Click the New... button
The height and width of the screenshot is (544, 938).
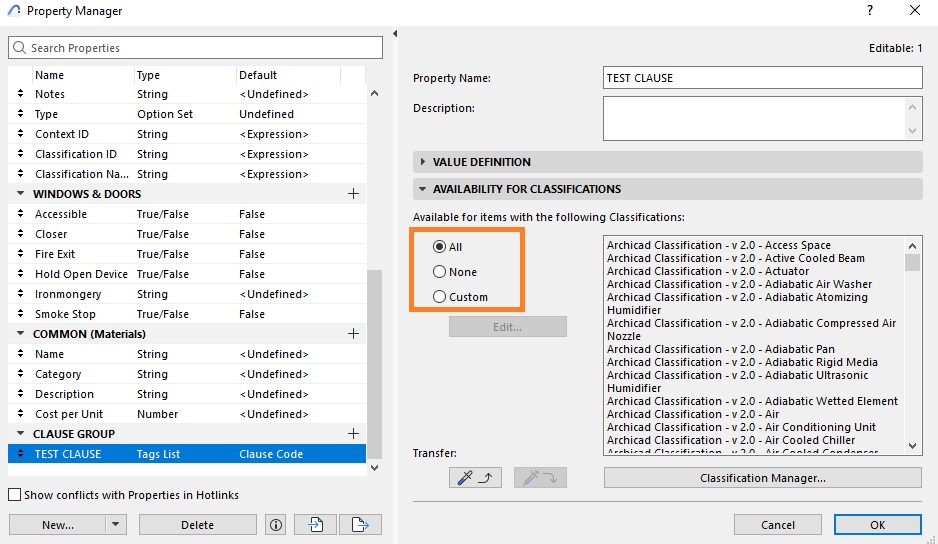click(58, 525)
